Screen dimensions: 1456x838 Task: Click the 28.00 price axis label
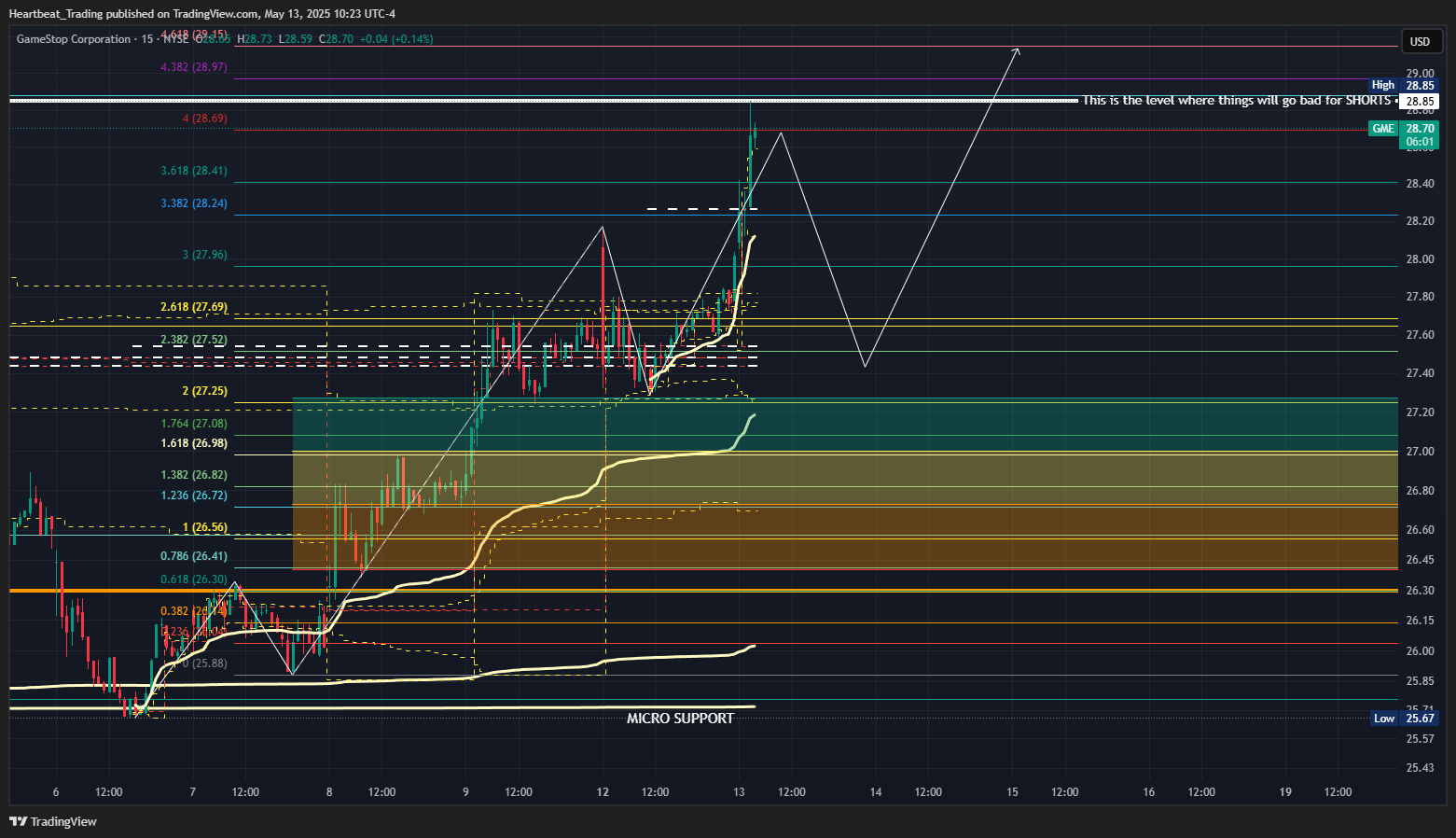coord(1421,259)
